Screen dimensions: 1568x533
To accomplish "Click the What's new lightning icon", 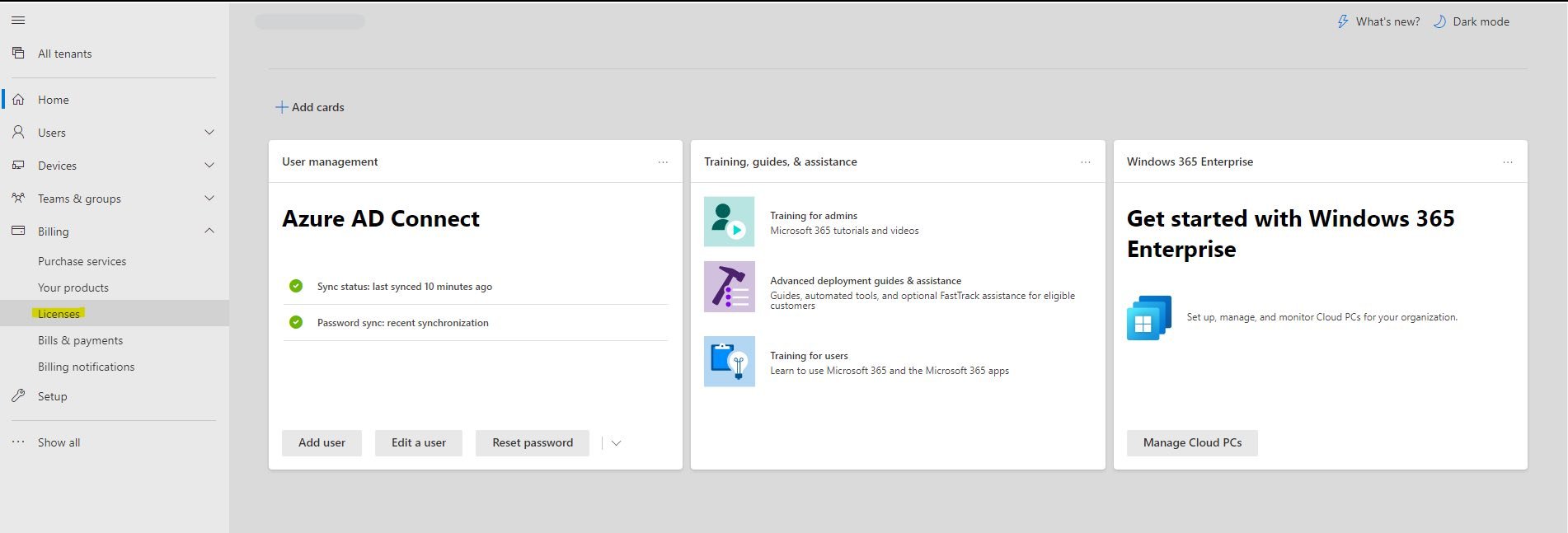I will click(1343, 21).
